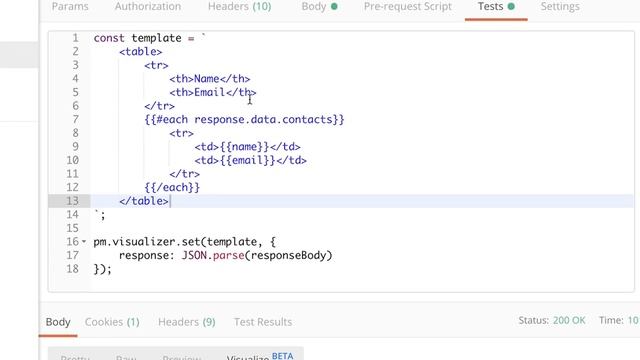Click the '{{/each}}' closing line
Viewport: 640px width, 360px height.
pos(172,187)
